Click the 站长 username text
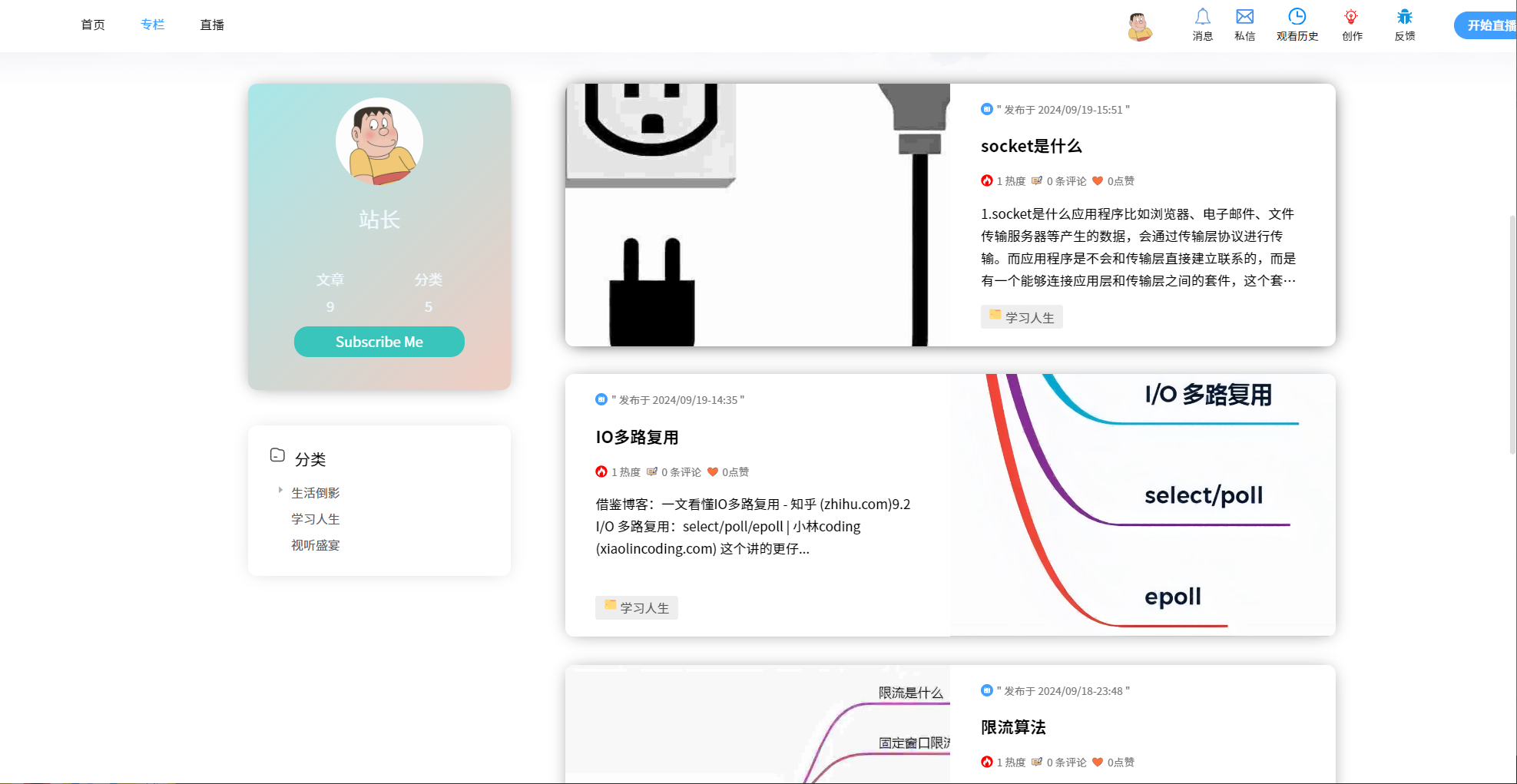 tap(379, 220)
